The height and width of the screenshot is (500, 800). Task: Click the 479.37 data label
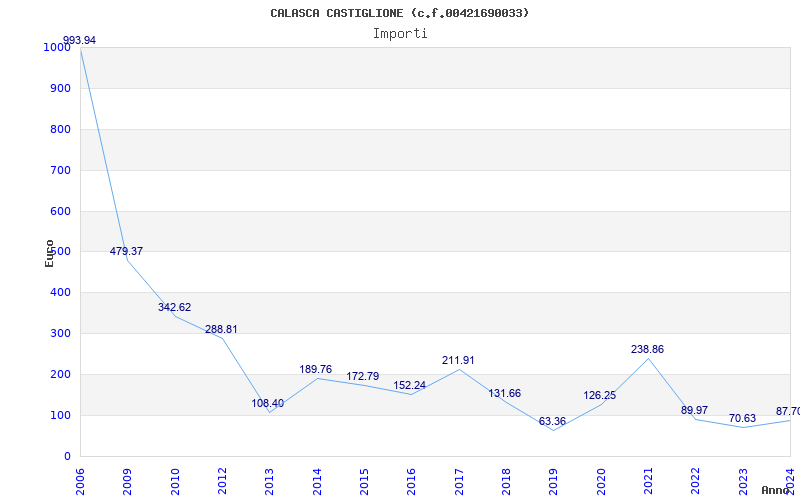pos(126,251)
